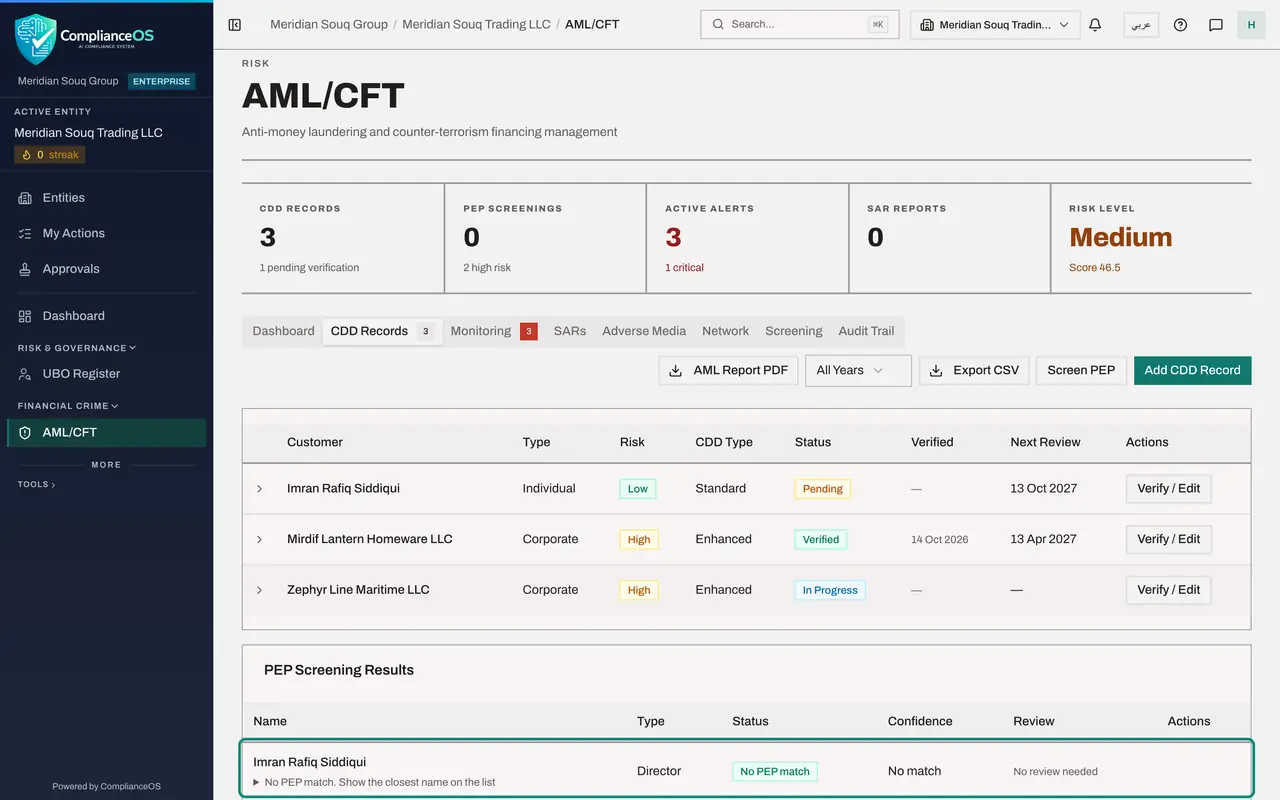Screen dimensions: 1280x800
Task: Open the All Years filter dropdown
Action: pyautogui.click(x=858, y=370)
